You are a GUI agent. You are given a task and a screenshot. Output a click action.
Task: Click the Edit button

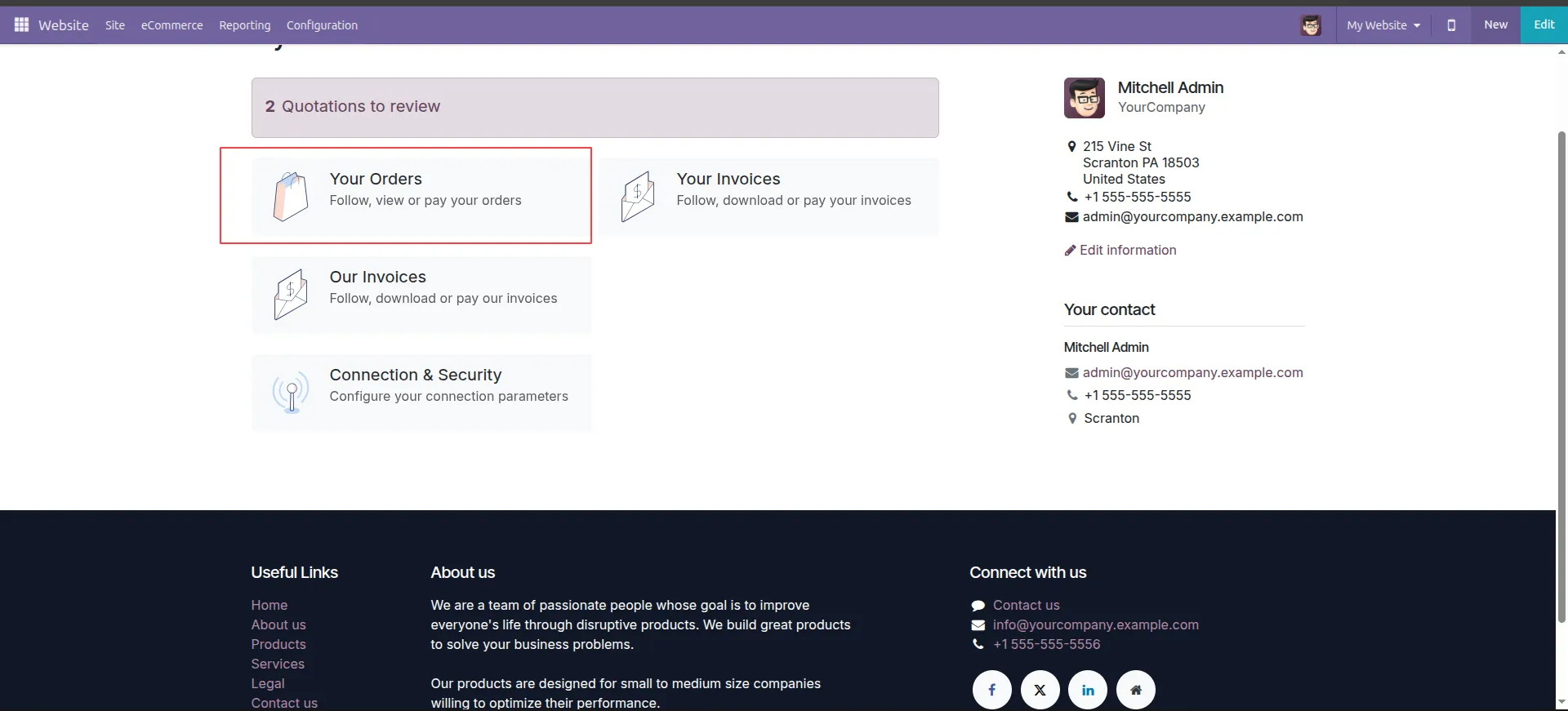point(1543,24)
